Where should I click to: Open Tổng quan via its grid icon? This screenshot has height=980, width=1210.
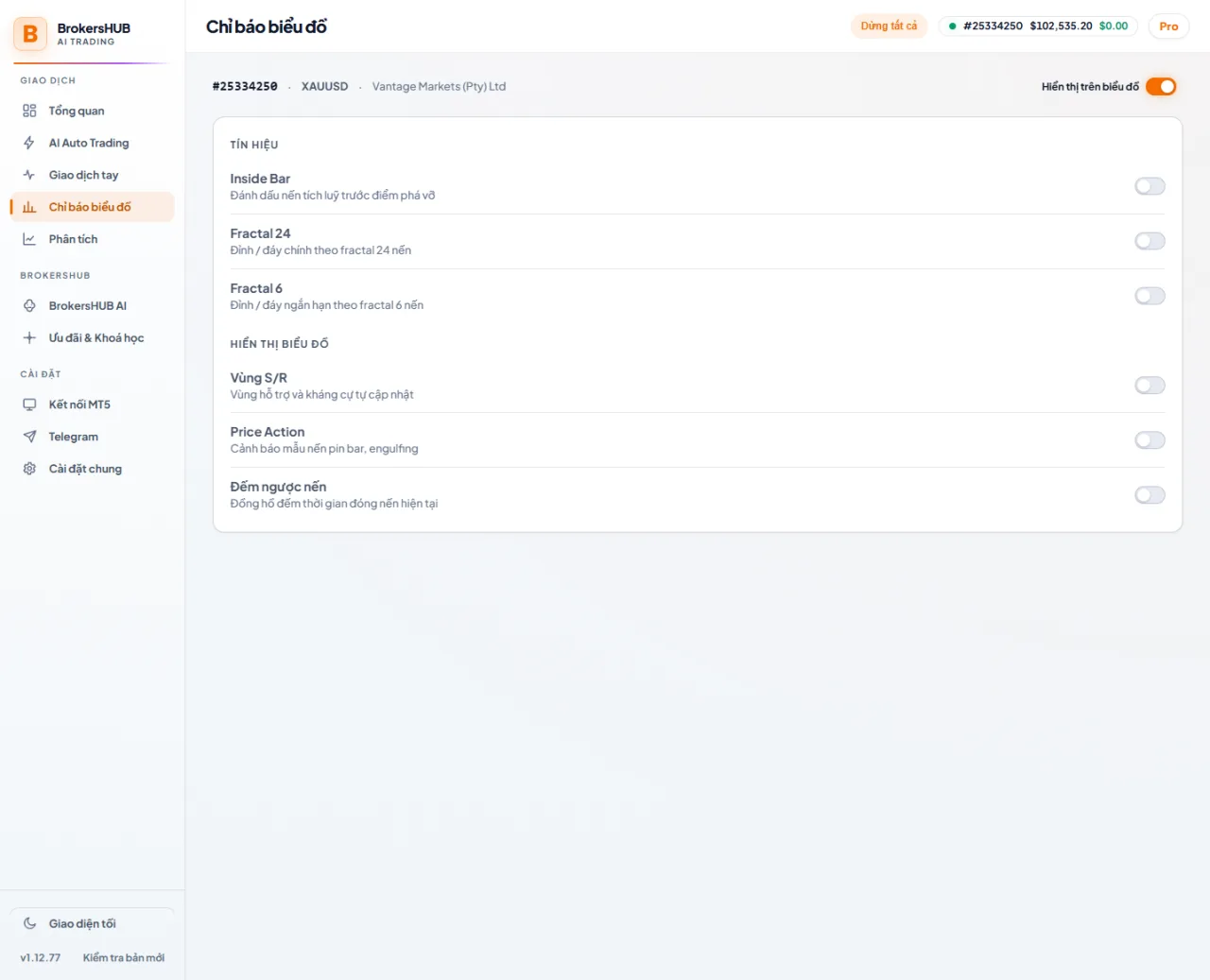[x=29, y=111]
